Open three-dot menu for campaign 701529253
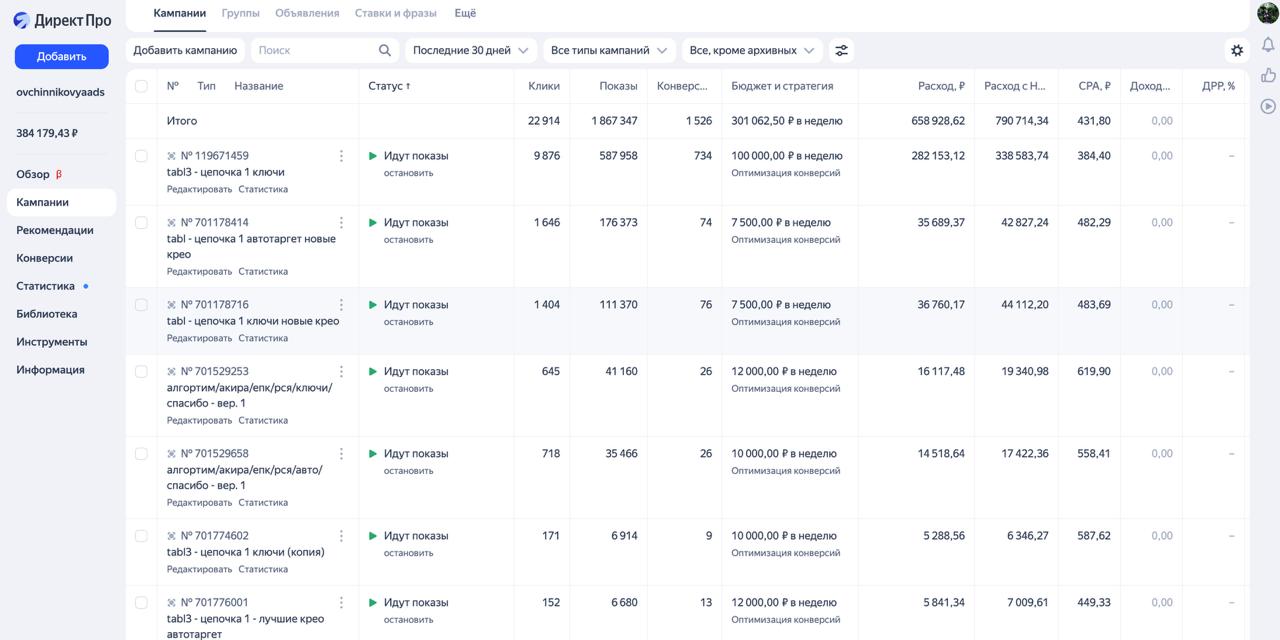The image size is (1280, 640). (x=341, y=372)
